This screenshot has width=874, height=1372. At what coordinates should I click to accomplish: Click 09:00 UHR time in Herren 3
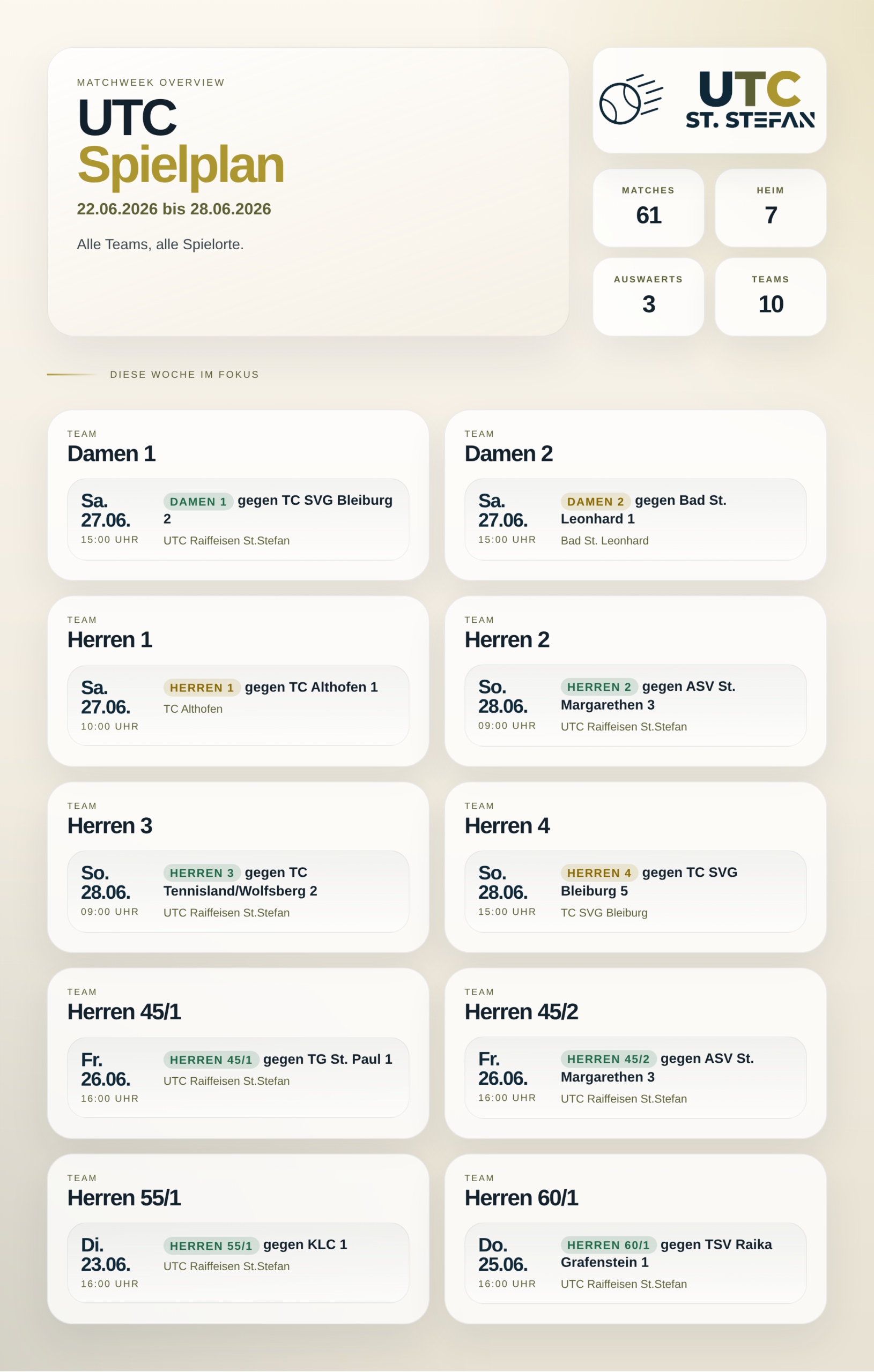point(109,912)
